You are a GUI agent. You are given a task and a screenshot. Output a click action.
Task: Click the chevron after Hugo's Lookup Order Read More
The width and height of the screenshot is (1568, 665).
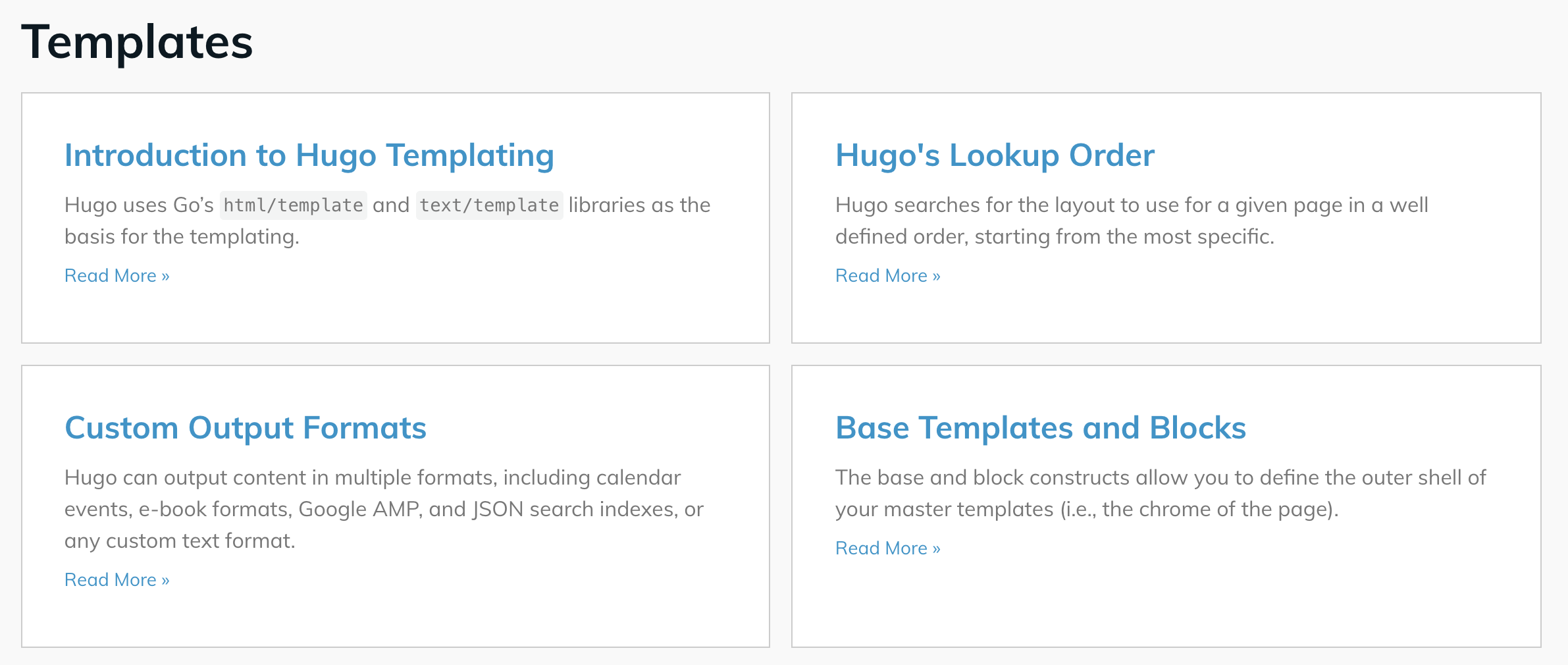click(x=935, y=275)
